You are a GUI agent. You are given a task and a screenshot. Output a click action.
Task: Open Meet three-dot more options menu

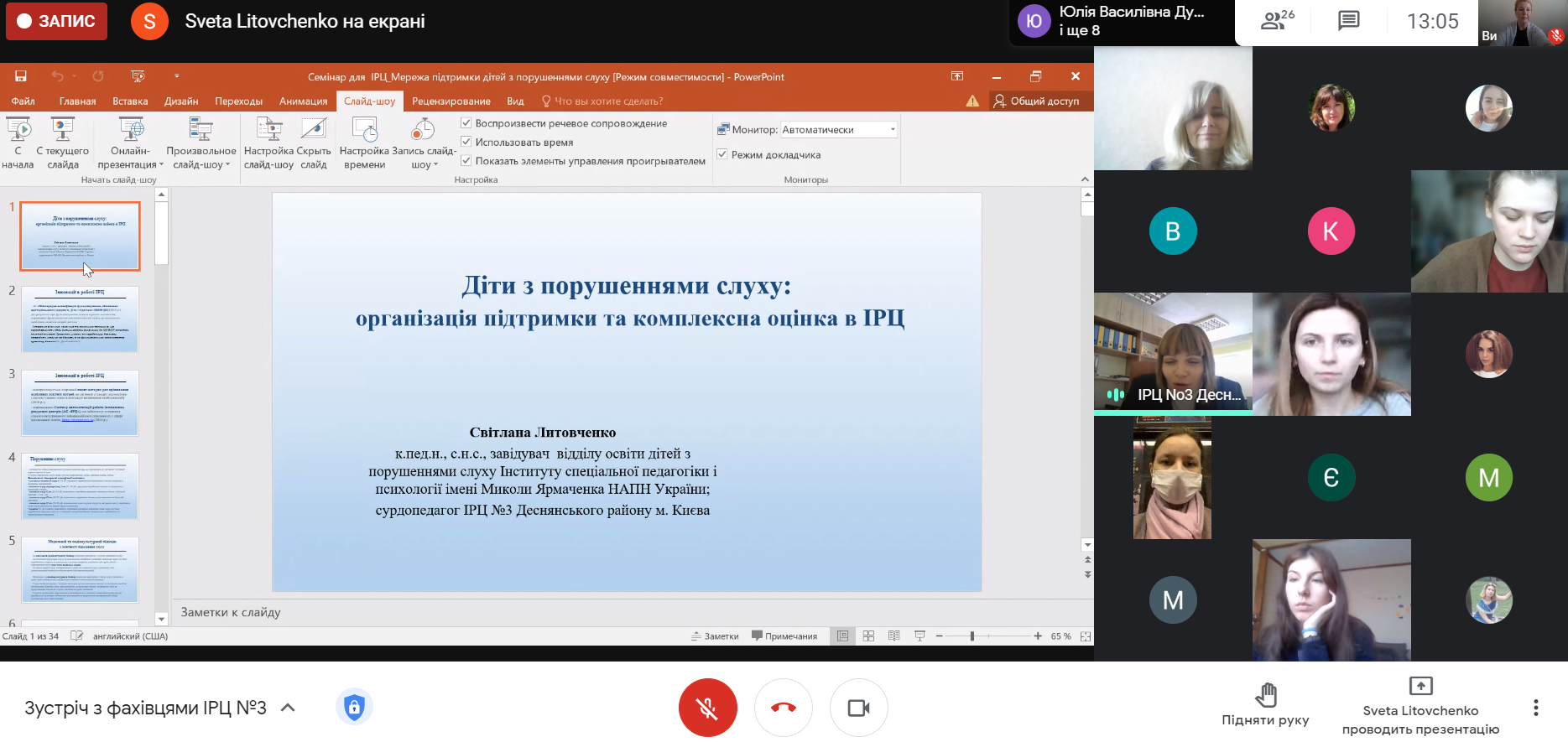(1535, 708)
